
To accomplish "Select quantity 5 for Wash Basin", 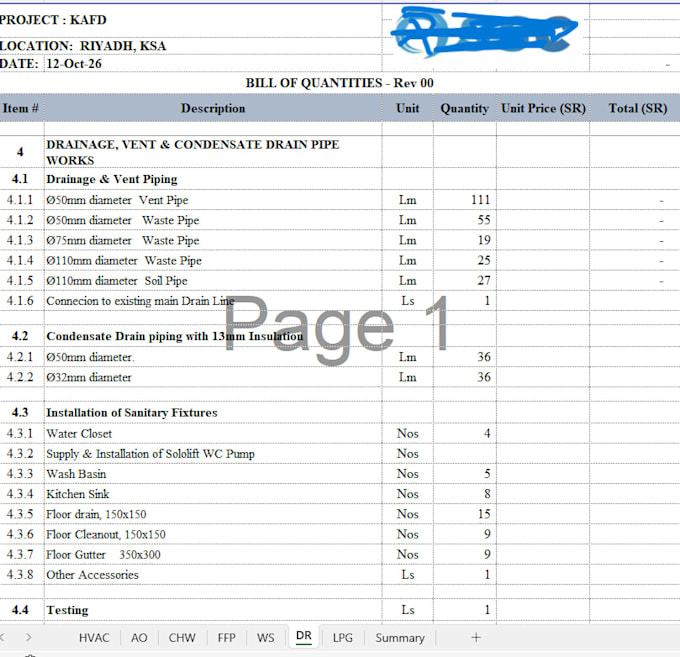I will tap(464, 474).
